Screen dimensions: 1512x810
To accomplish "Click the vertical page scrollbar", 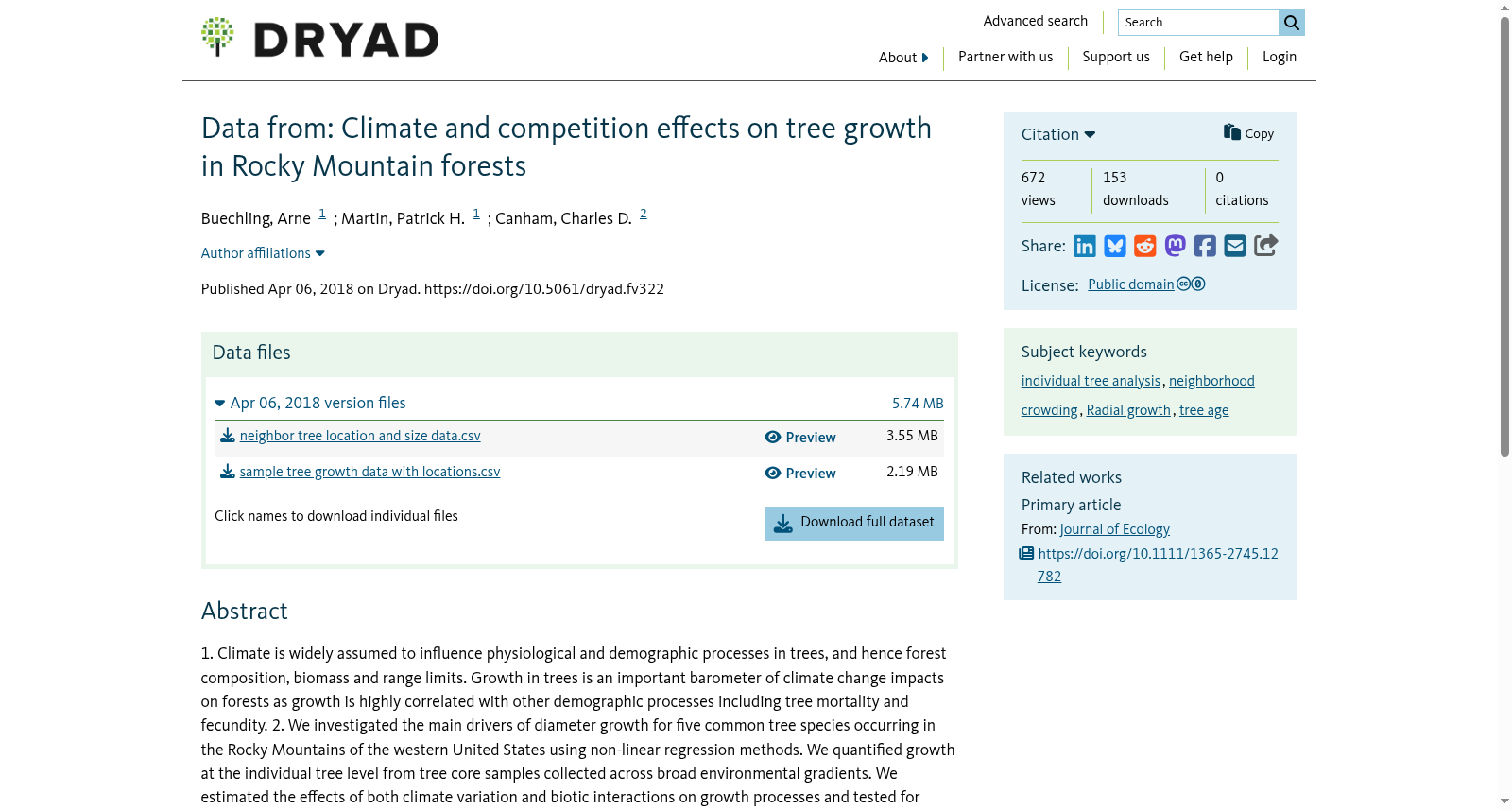I will coord(1504,236).
